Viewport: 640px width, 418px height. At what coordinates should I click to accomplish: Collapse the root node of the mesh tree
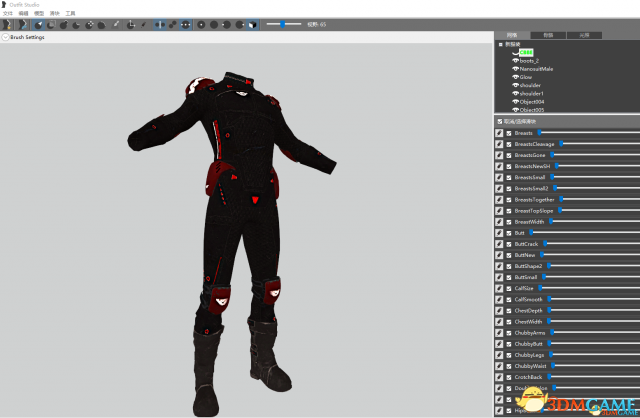pyautogui.click(x=501, y=44)
